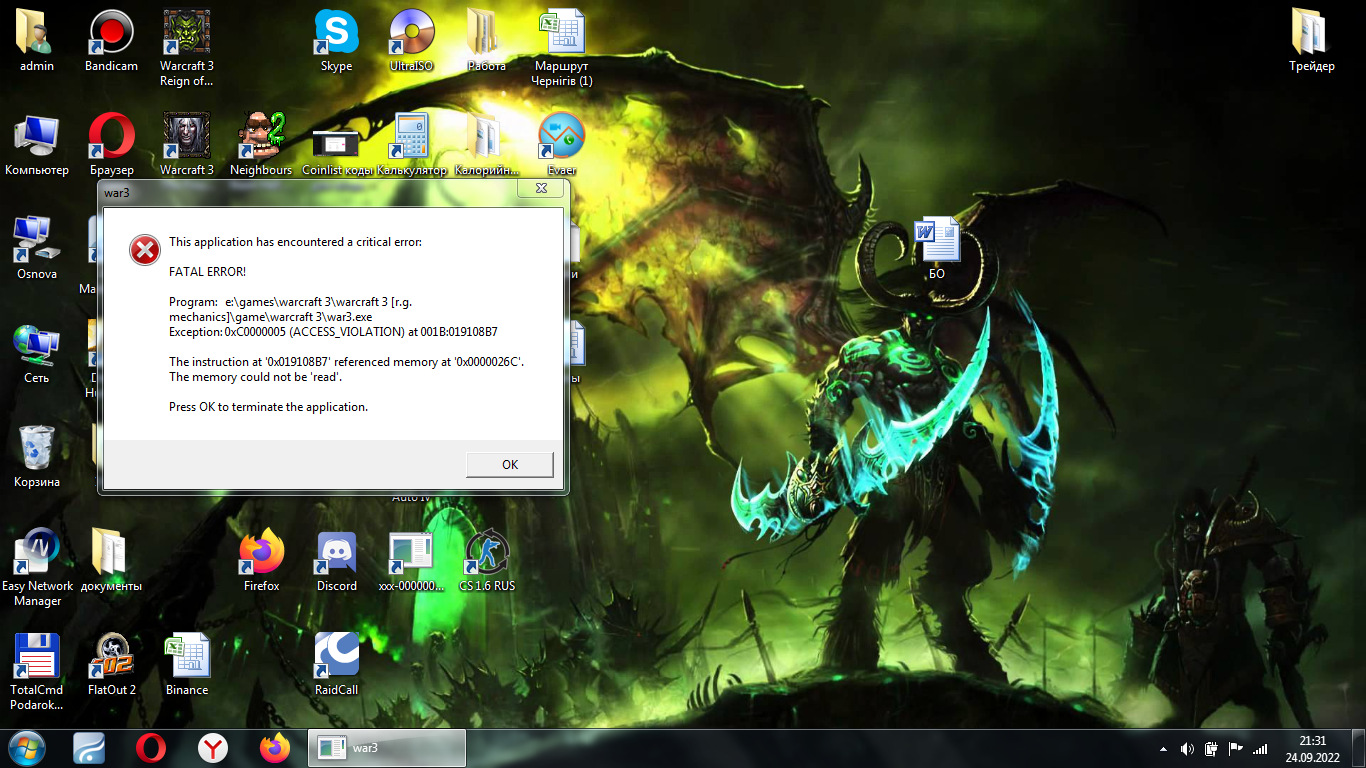Open the Action Center flag icon
Screen dimensions: 1366x768
(x=1236, y=748)
